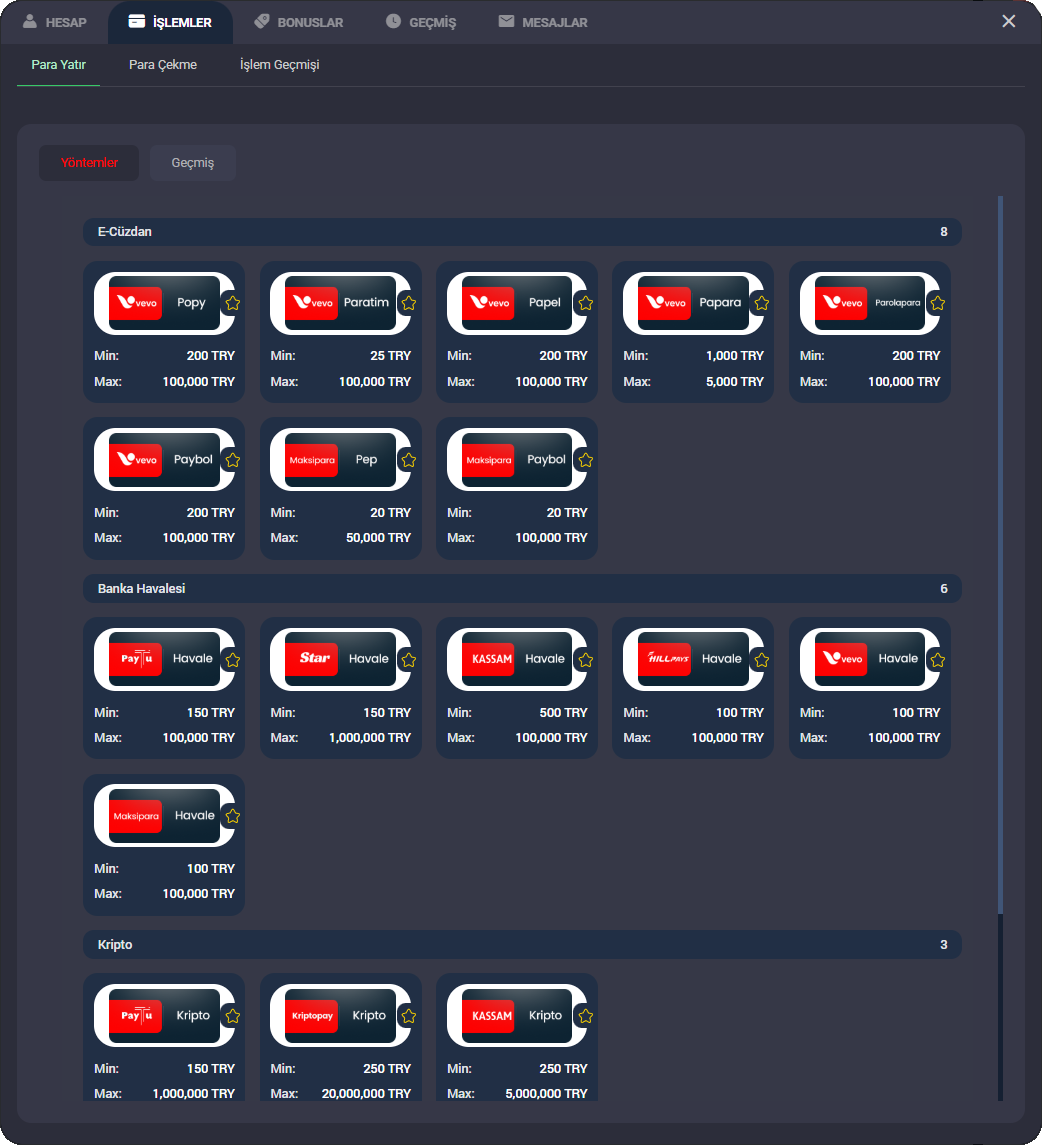Choose HillPays Havale payment method
1042x1145 pixels.
click(692, 659)
